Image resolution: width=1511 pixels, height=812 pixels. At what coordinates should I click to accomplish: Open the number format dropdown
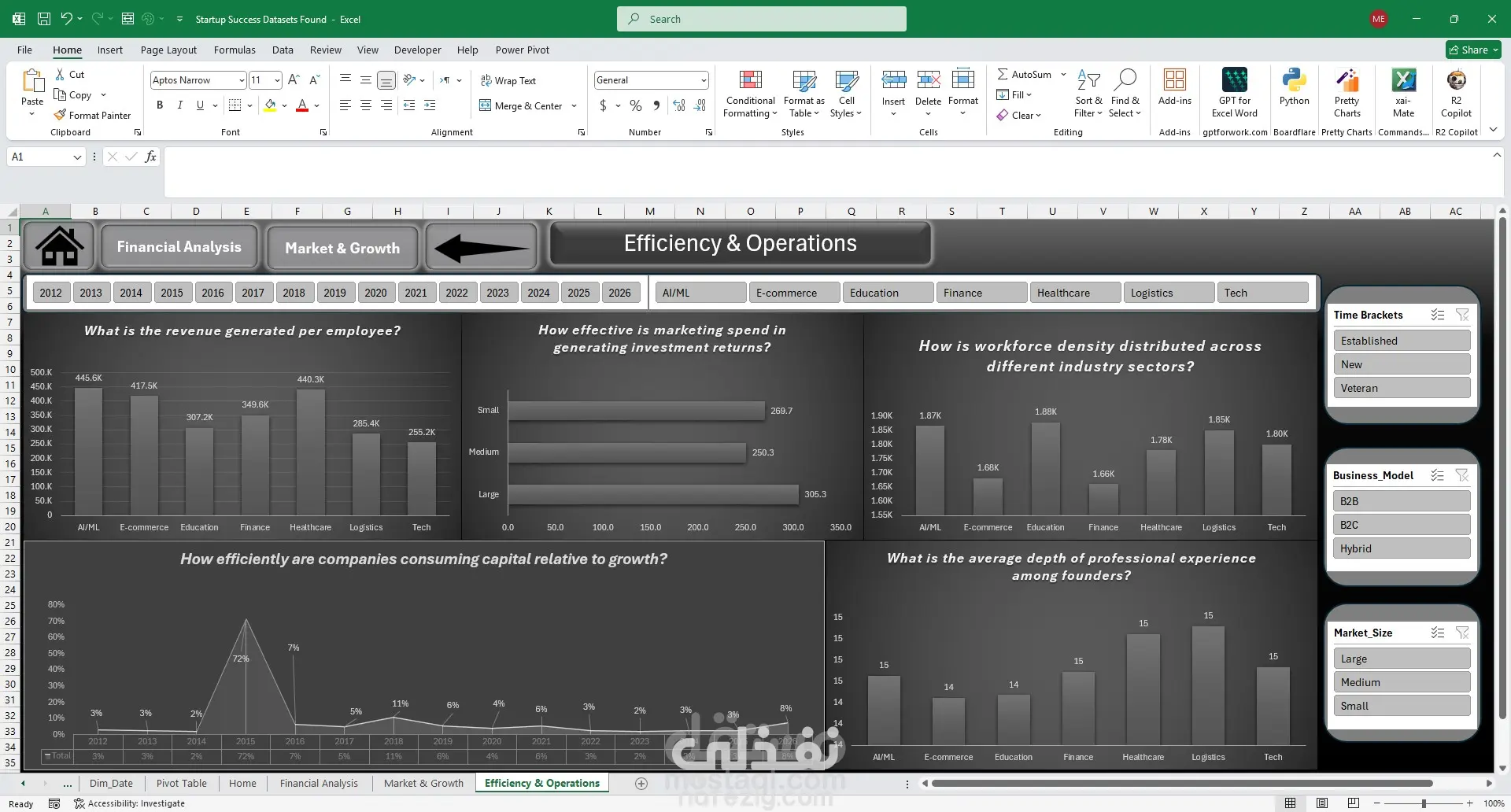click(704, 80)
